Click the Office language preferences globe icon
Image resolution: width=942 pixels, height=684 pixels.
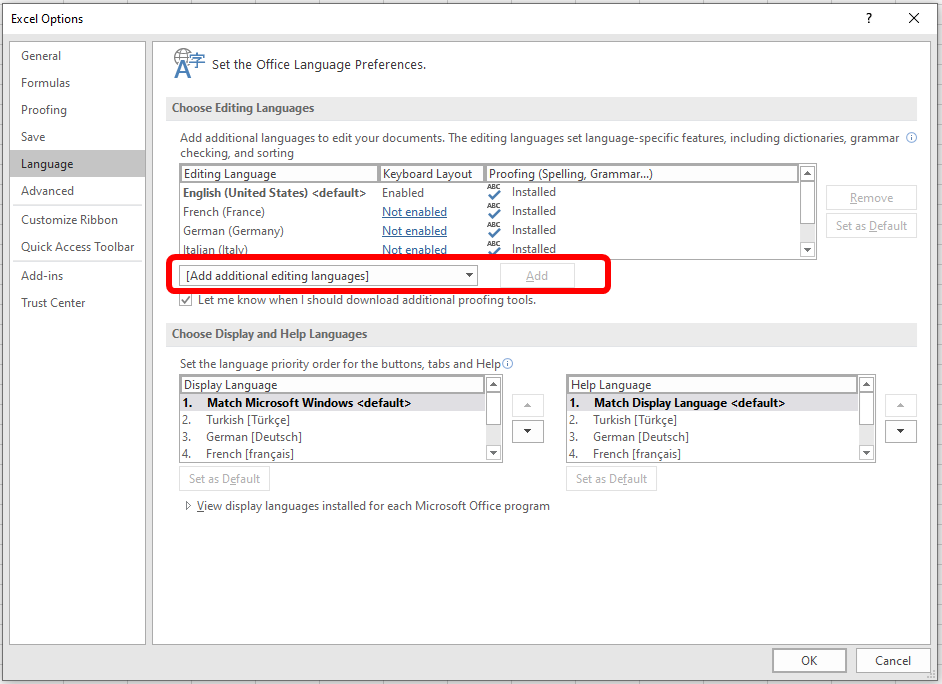click(x=189, y=64)
